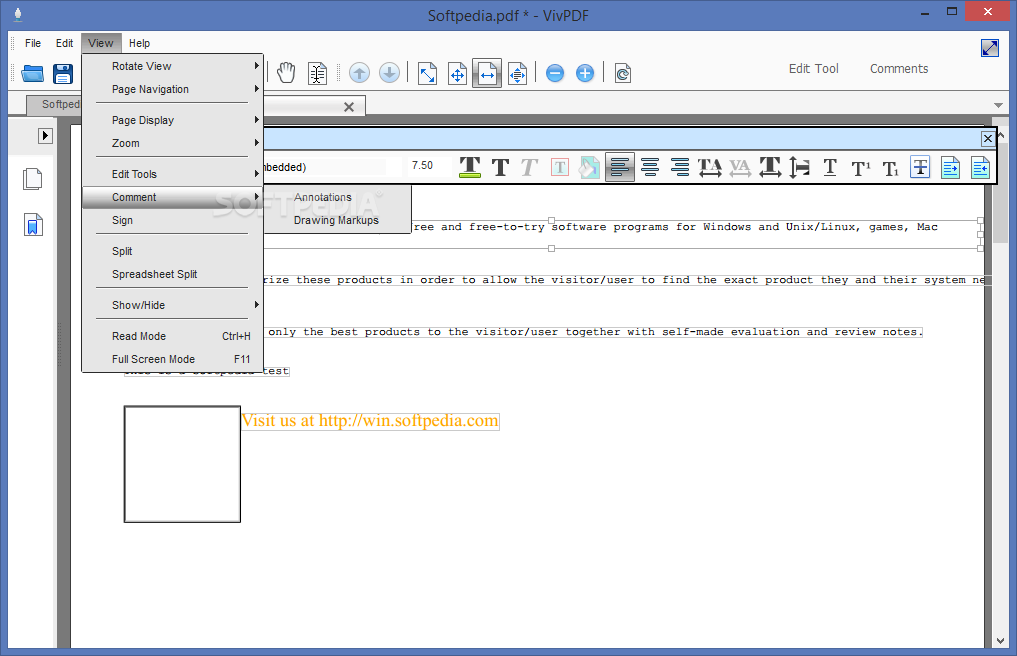
Task: Toggle the fit width page icon
Action: click(x=487, y=73)
